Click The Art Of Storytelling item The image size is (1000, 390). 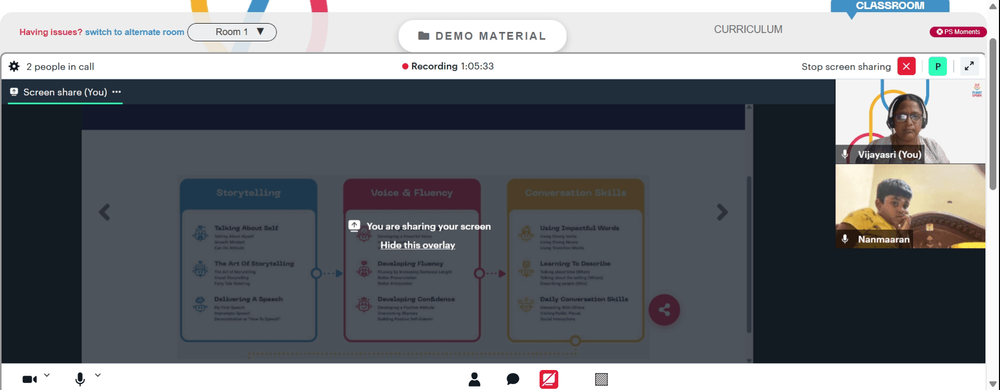254,264
